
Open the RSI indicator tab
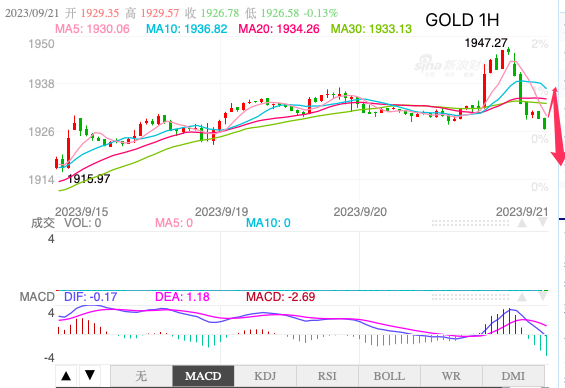pyautogui.click(x=327, y=376)
